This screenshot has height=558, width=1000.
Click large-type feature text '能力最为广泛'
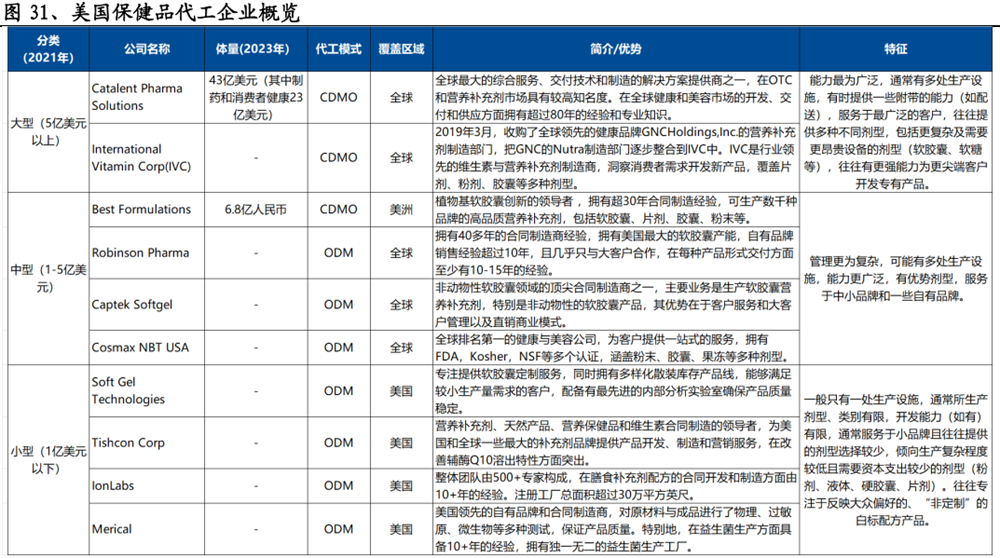coord(895,131)
